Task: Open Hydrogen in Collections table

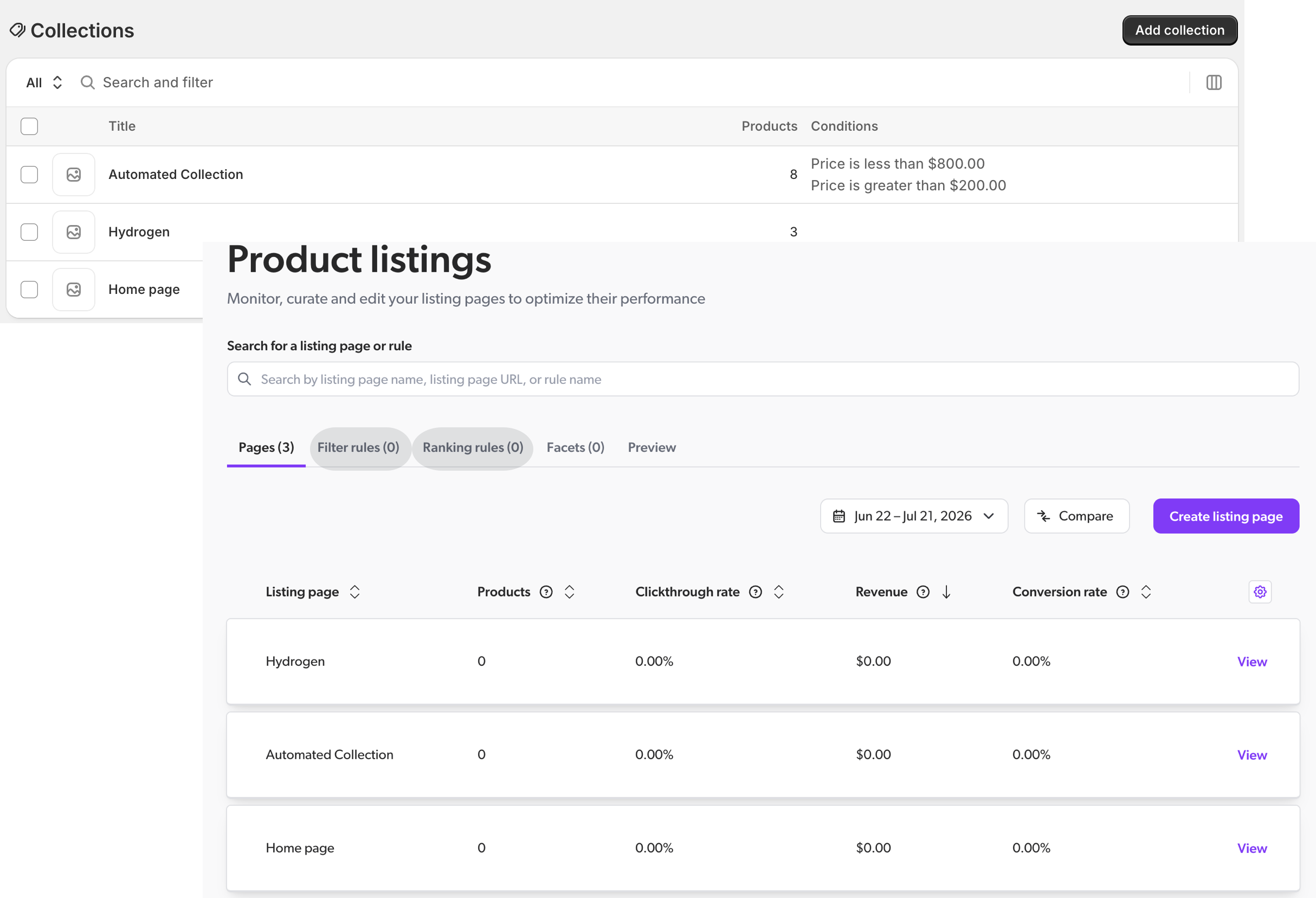Action: click(x=139, y=232)
